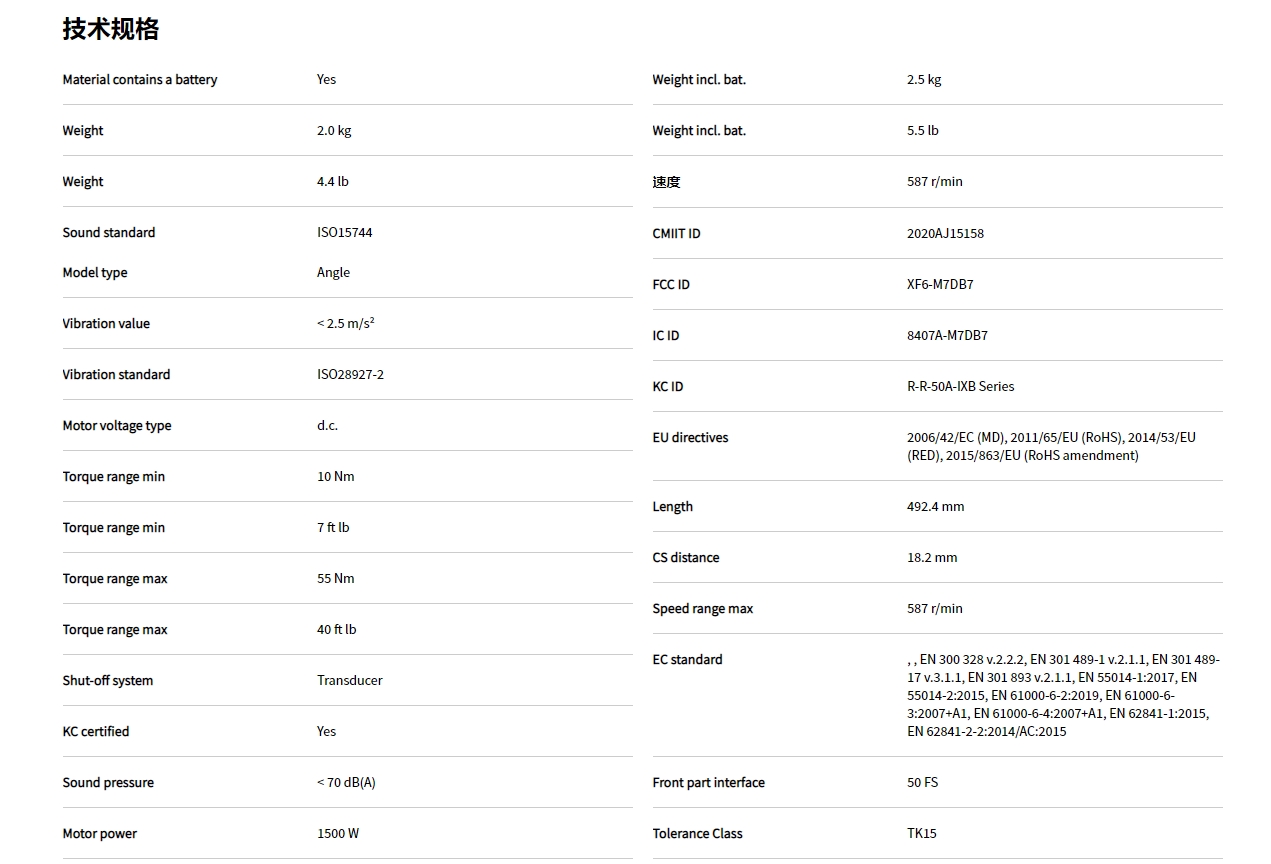This screenshot has height=864, width=1271.
Task: Select the Shut-off system value Transducer
Action: 349,681
